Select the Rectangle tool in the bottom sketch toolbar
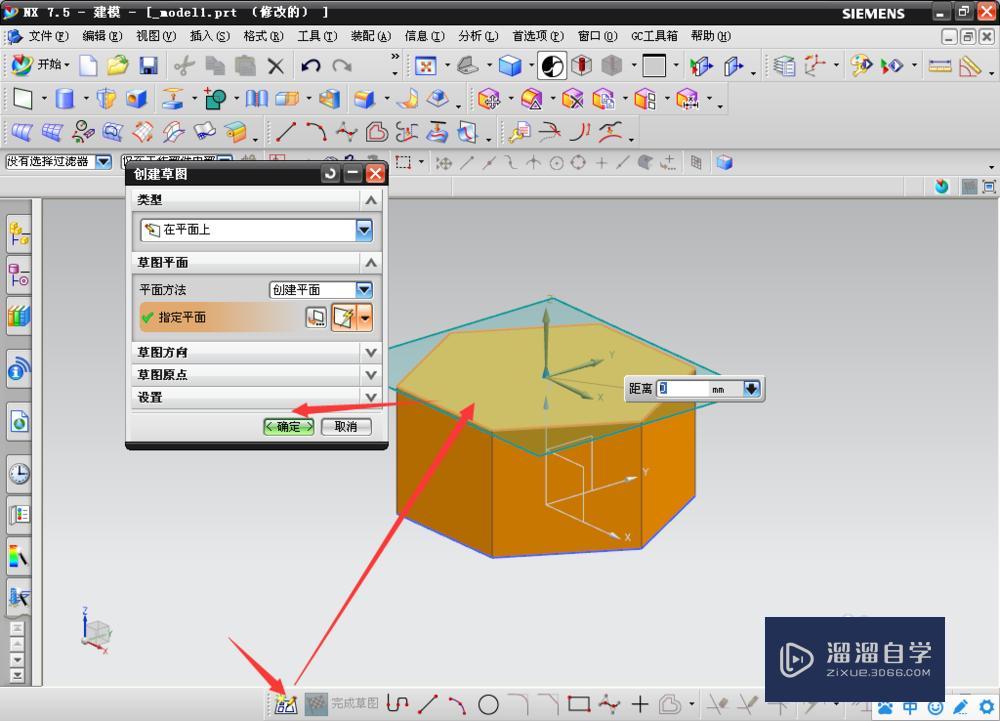Image resolution: width=1000 pixels, height=721 pixels. (x=578, y=704)
